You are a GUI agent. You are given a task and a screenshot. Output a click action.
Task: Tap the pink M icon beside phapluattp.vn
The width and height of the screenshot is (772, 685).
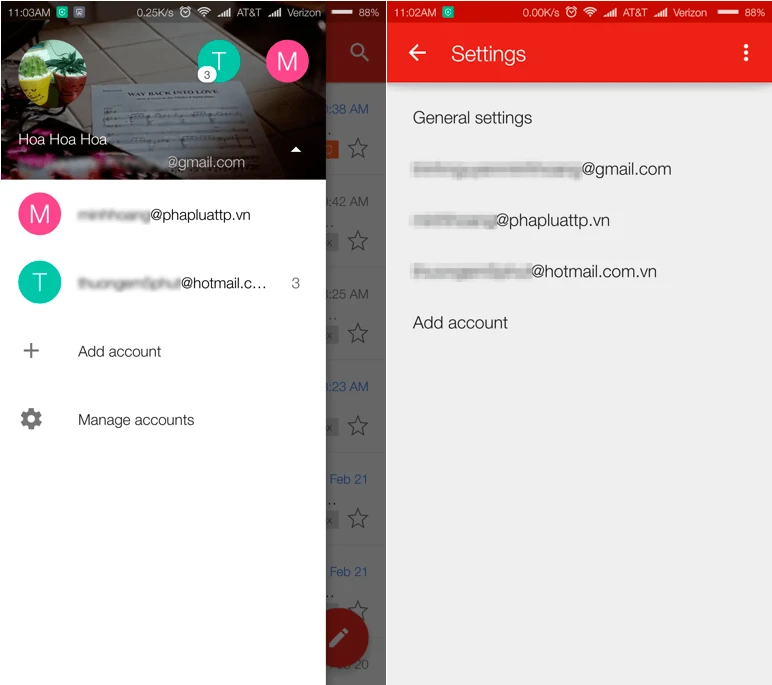click(39, 214)
